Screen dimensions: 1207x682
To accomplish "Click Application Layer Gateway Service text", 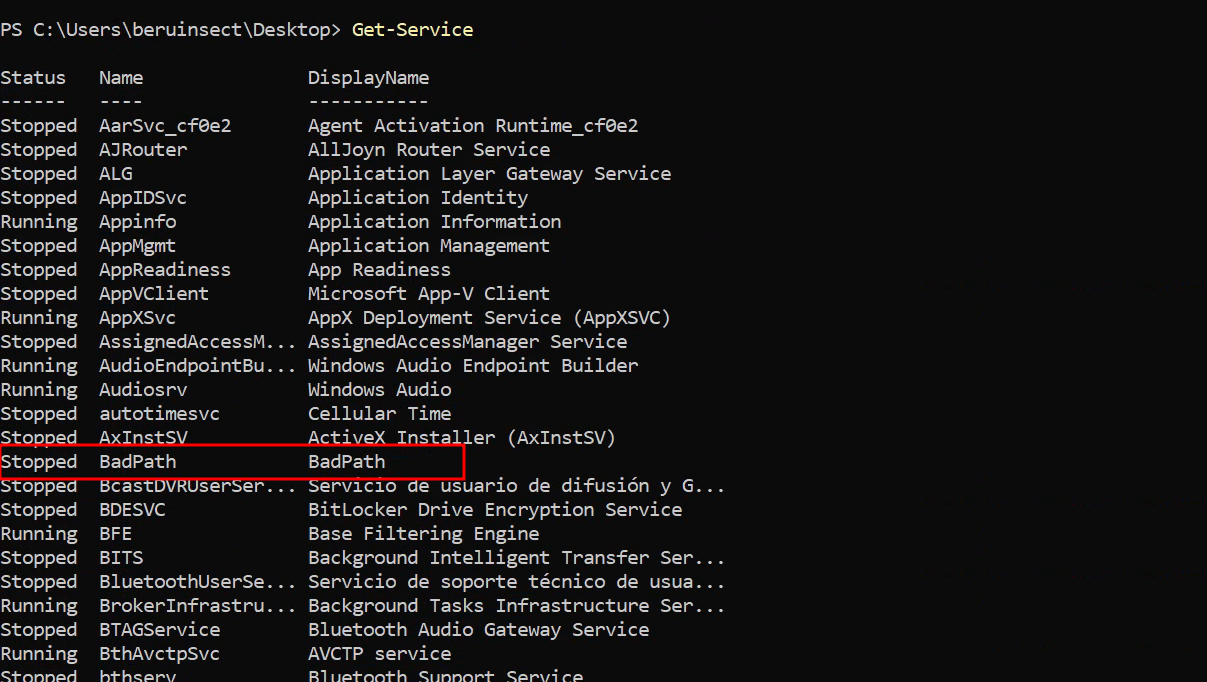I will coord(489,174).
